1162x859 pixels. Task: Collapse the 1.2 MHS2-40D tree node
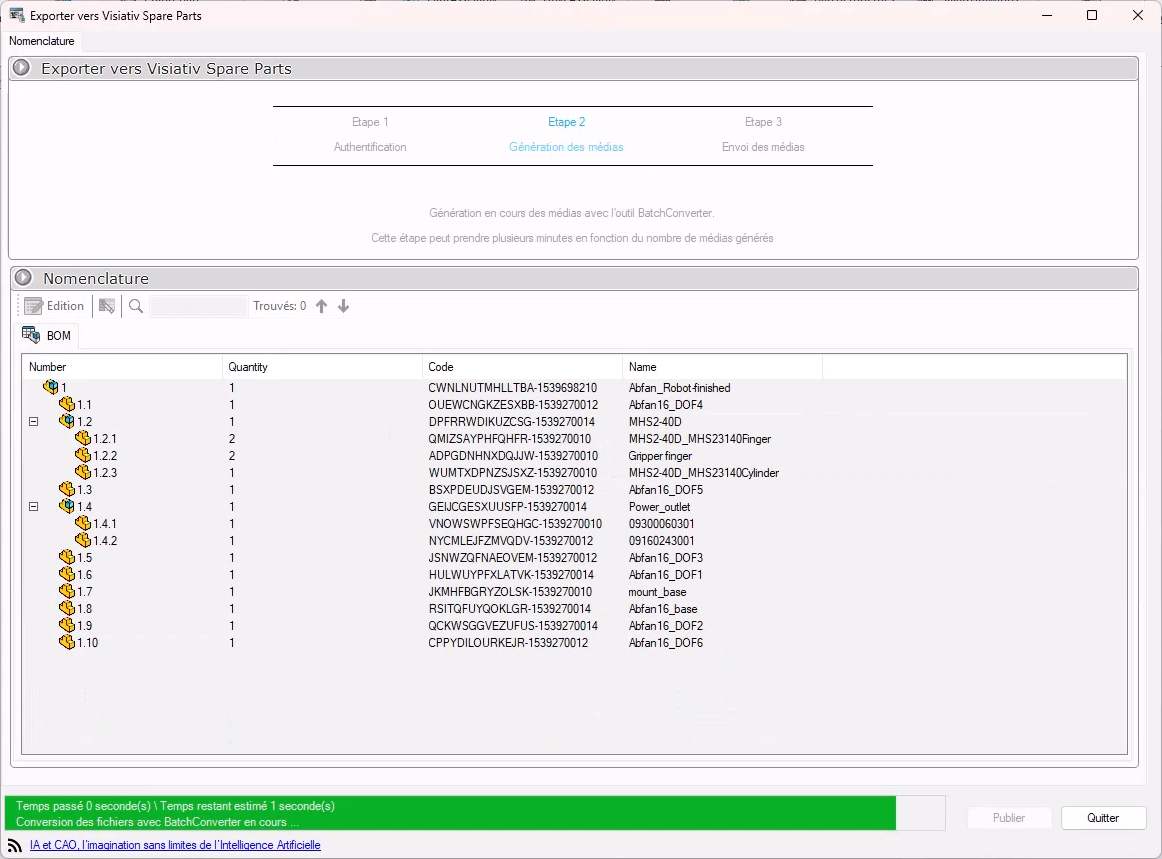click(34, 421)
